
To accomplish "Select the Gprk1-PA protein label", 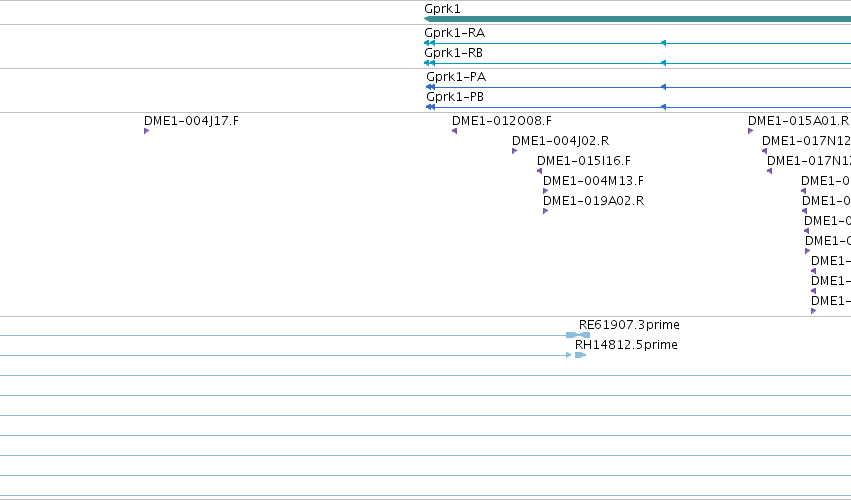I will (456, 77).
